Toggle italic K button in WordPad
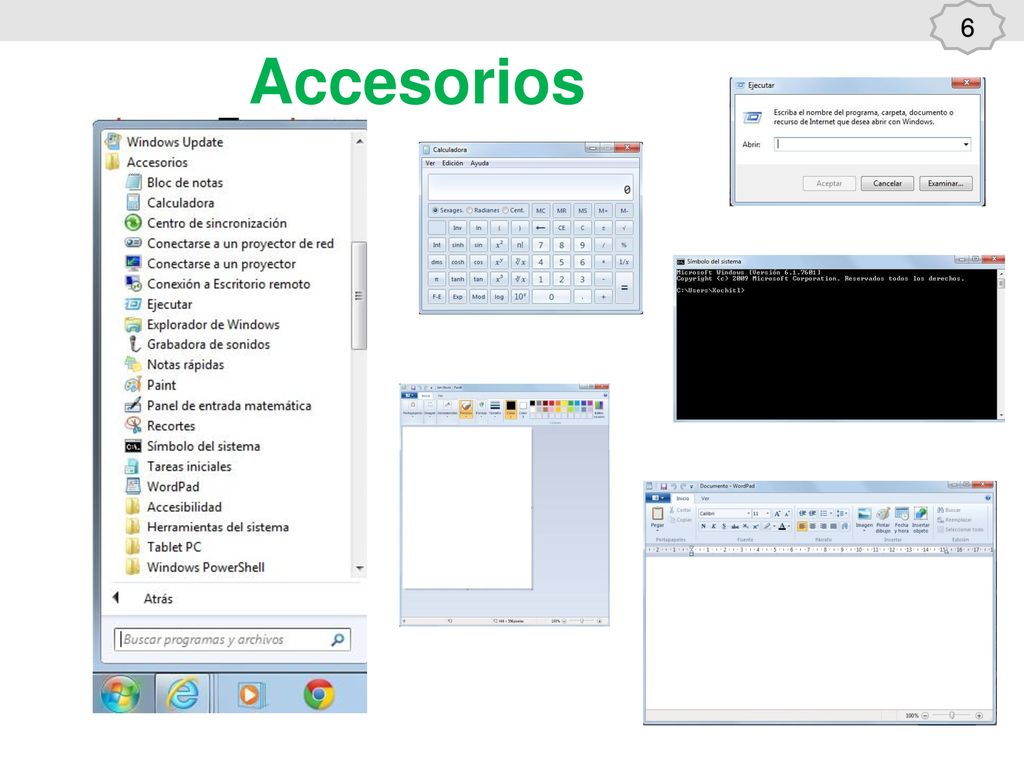The image size is (1024, 768). (x=714, y=526)
